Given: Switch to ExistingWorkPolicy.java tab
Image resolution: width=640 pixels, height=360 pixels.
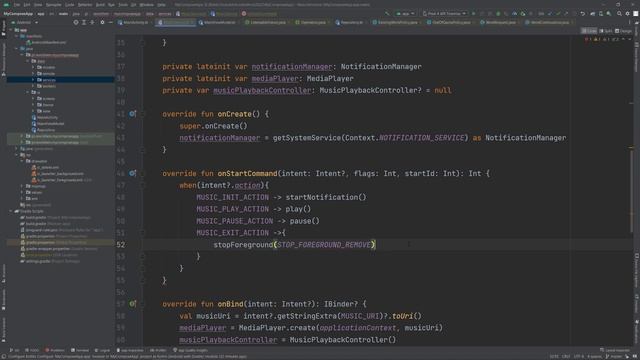Looking at the screenshot, I should point(394,22).
